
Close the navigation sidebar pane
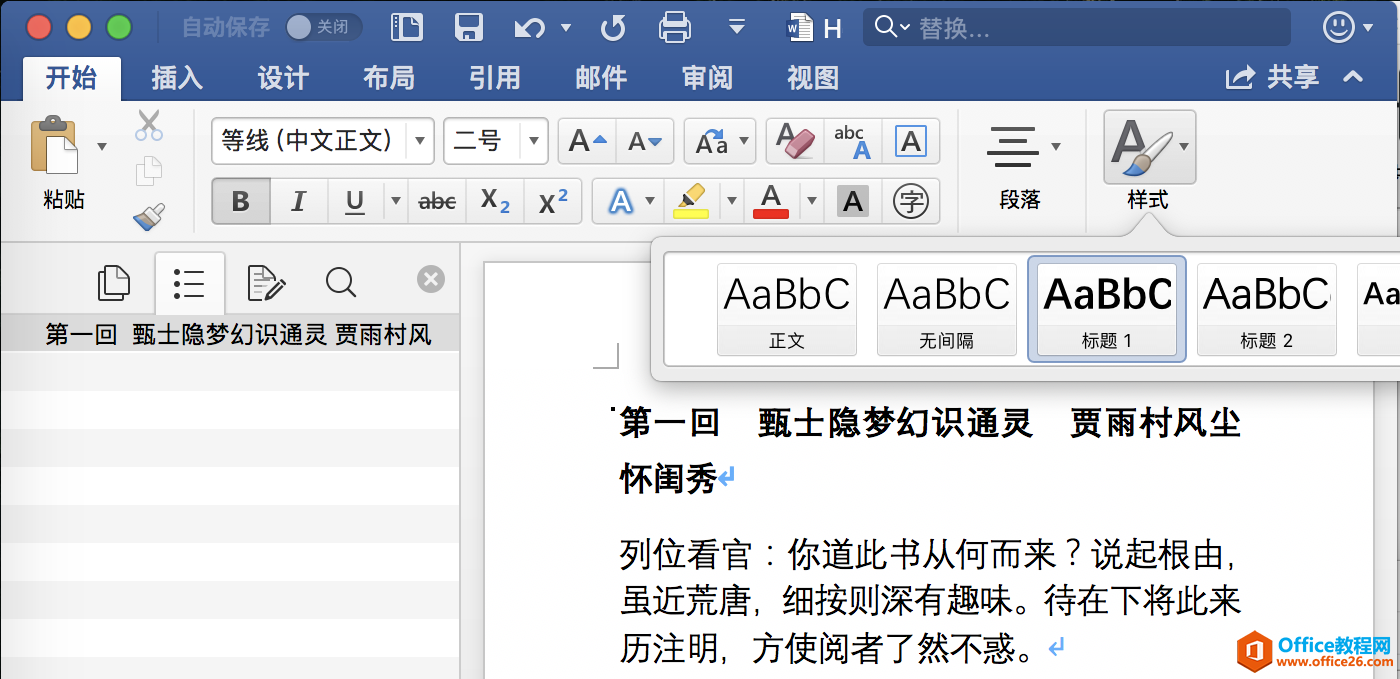coord(431,279)
